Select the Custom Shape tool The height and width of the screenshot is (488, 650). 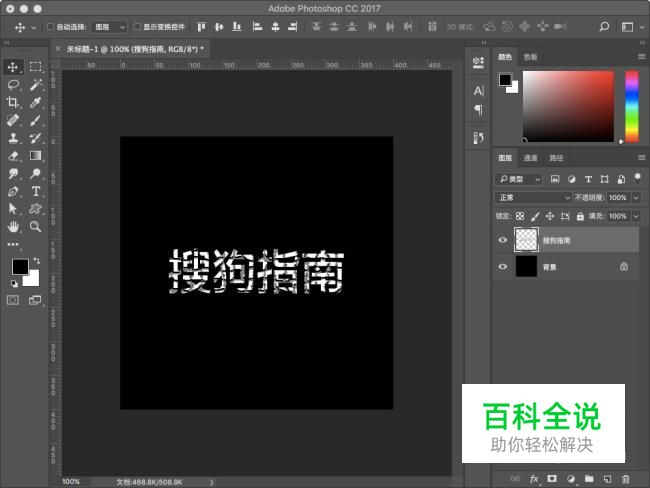coord(35,209)
